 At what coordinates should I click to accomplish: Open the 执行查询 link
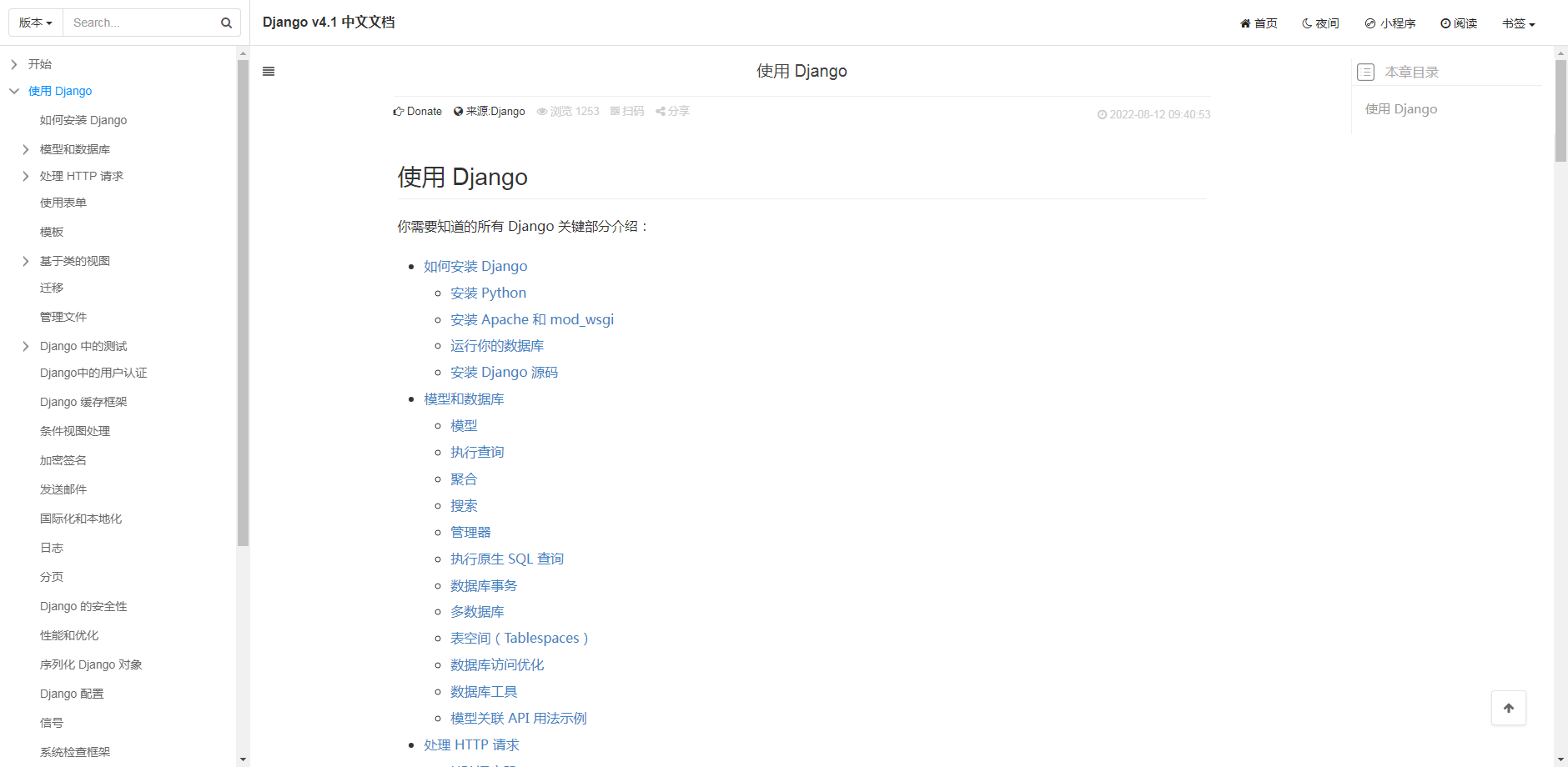click(x=477, y=452)
